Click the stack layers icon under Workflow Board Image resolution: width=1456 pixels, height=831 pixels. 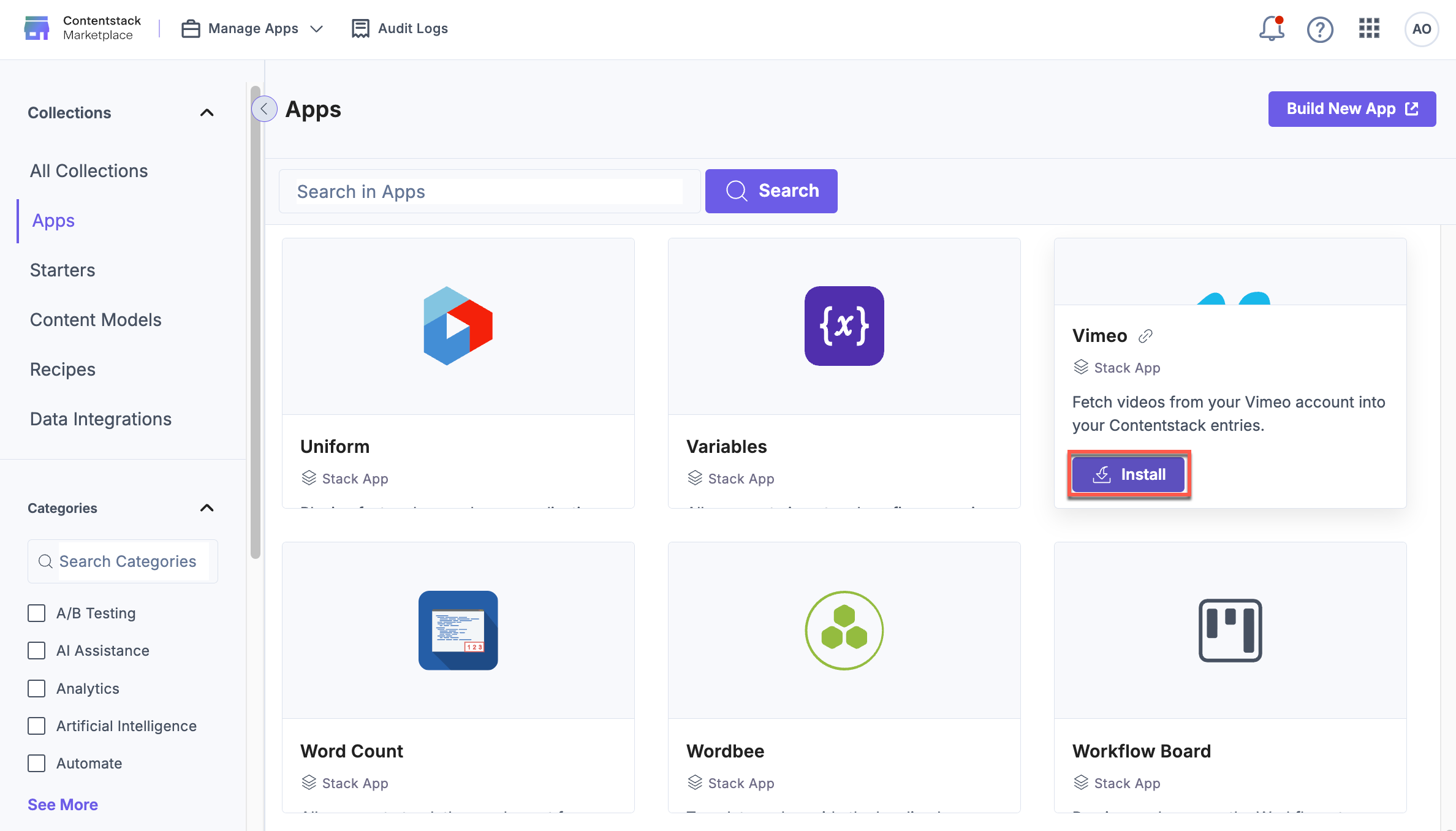(x=1081, y=783)
